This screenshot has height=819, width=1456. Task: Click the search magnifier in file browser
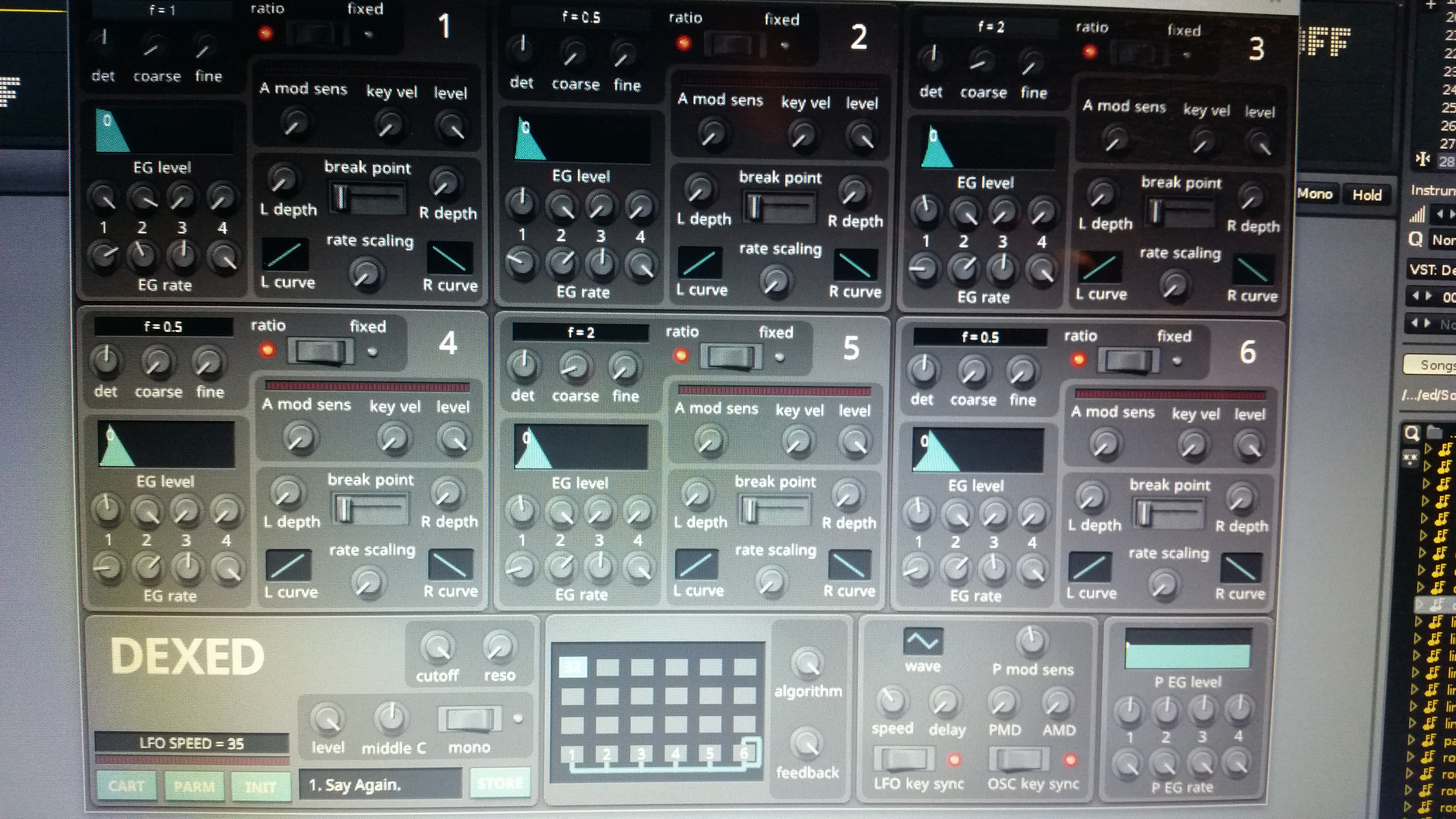(1412, 434)
